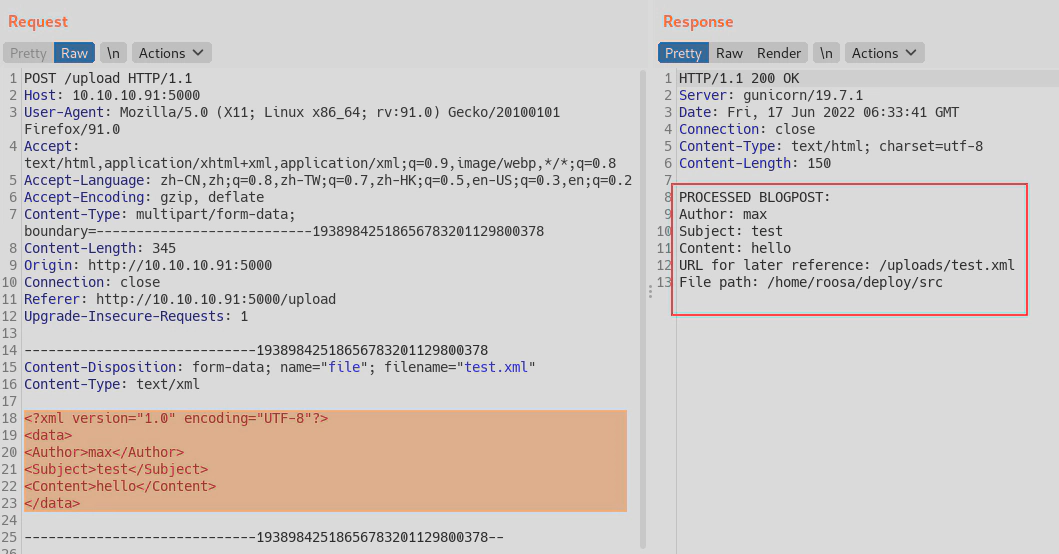Click the <Author>max</Author> XML line
The height and width of the screenshot is (554, 1059).
pyautogui.click(x=104, y=452)
